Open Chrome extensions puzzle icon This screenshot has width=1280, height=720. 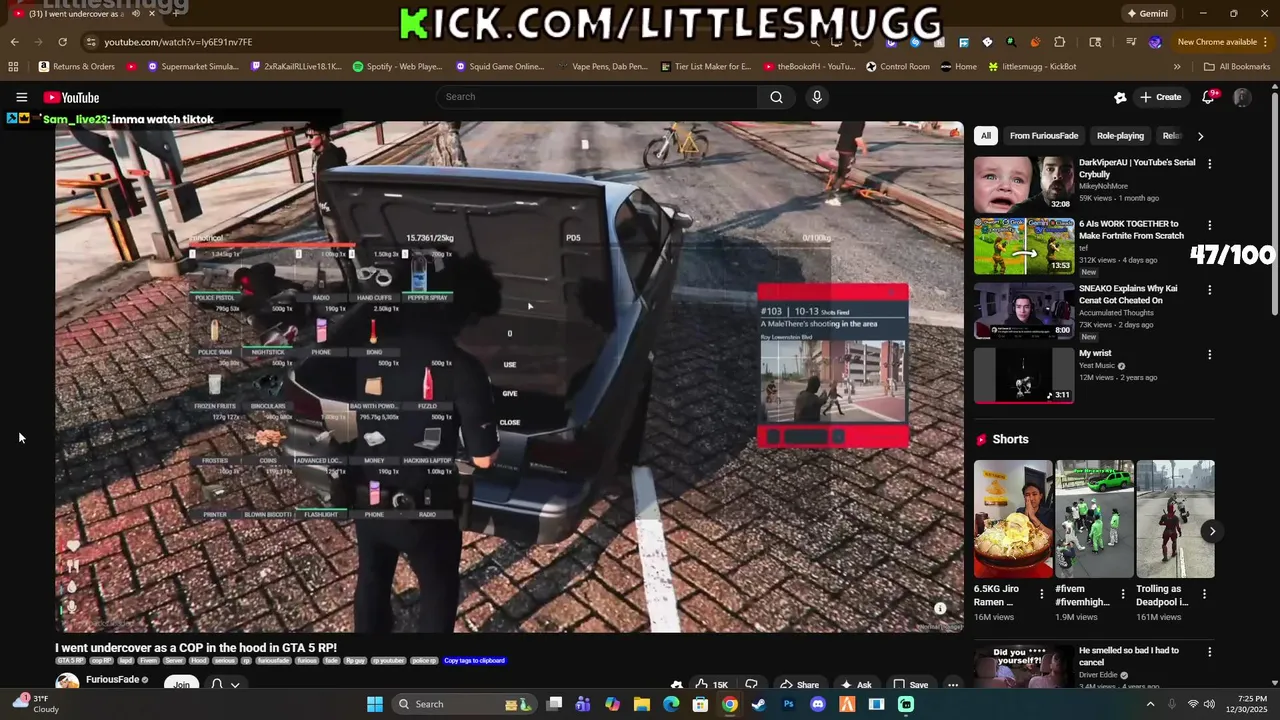coord(1060,42)
